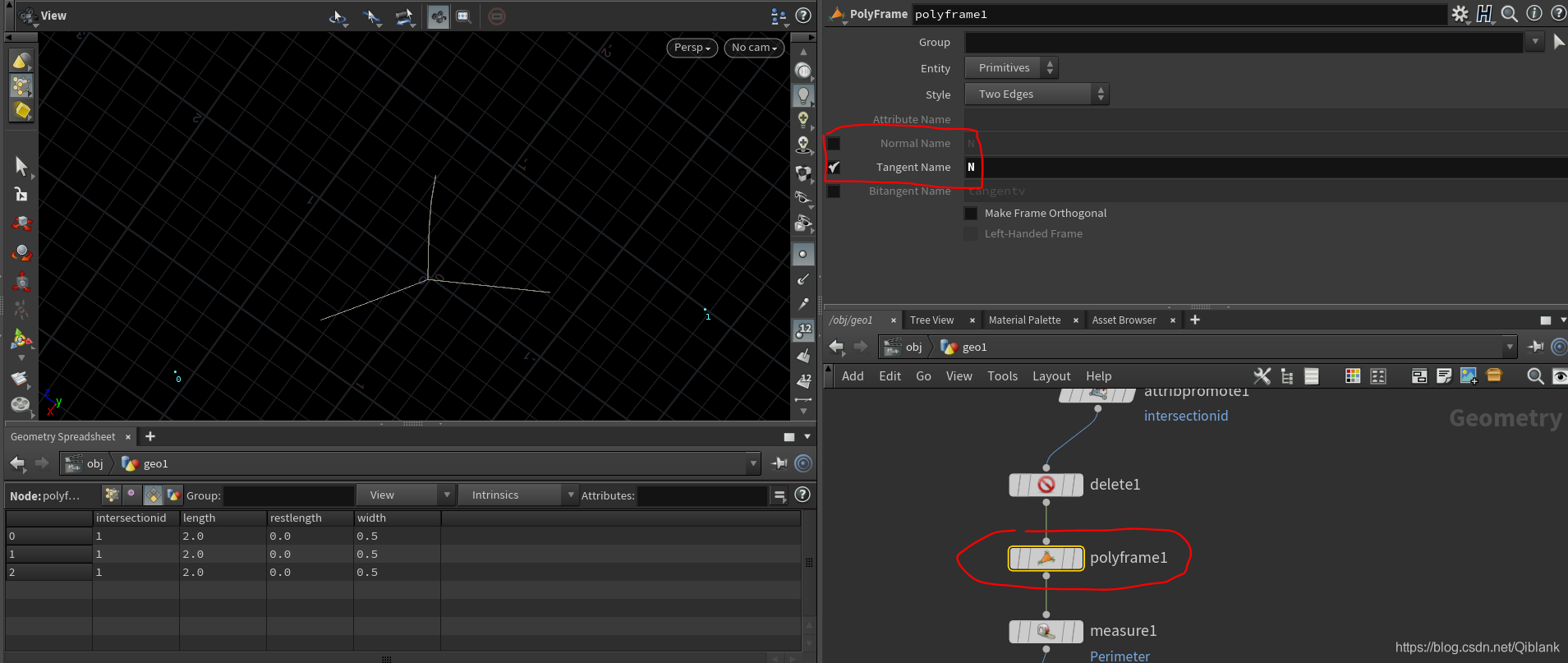The width and height of the screenshot is (1568, 663).
Task: Expand spreadsheet path bar dropdown arrow
Action: coord(753,464)
